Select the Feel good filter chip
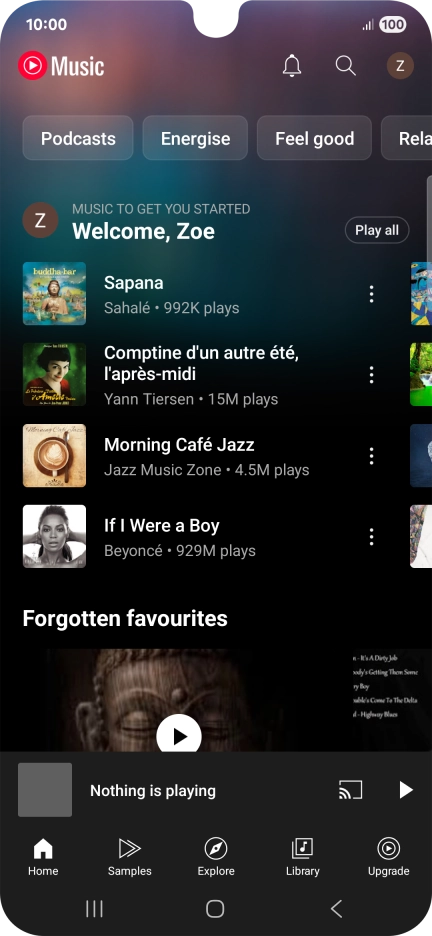Image resolution: width=432 pixels, height=936 pixels. (x=314, y=138)
